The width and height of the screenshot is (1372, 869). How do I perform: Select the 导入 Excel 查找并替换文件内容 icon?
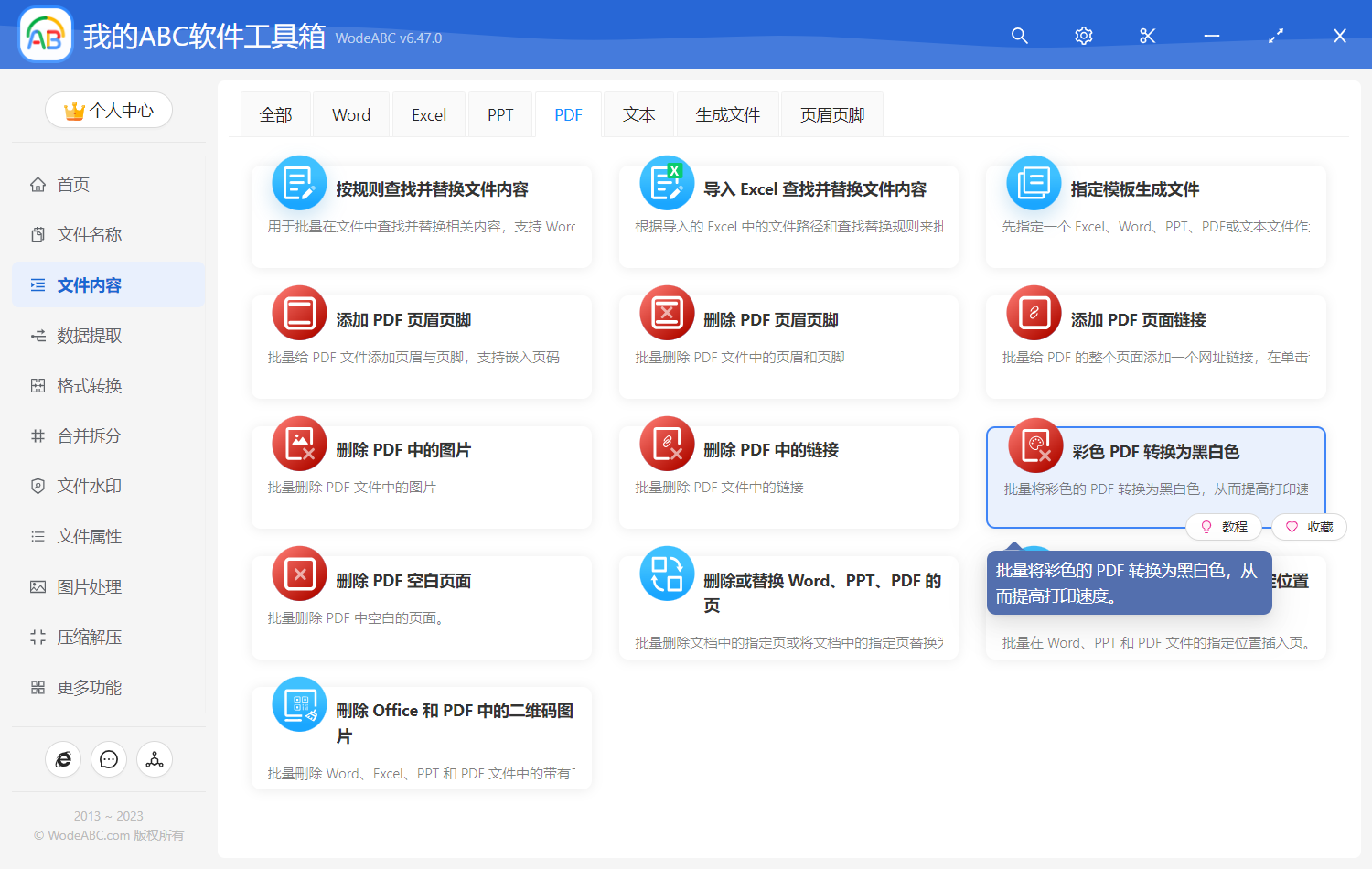coord(667,183)
